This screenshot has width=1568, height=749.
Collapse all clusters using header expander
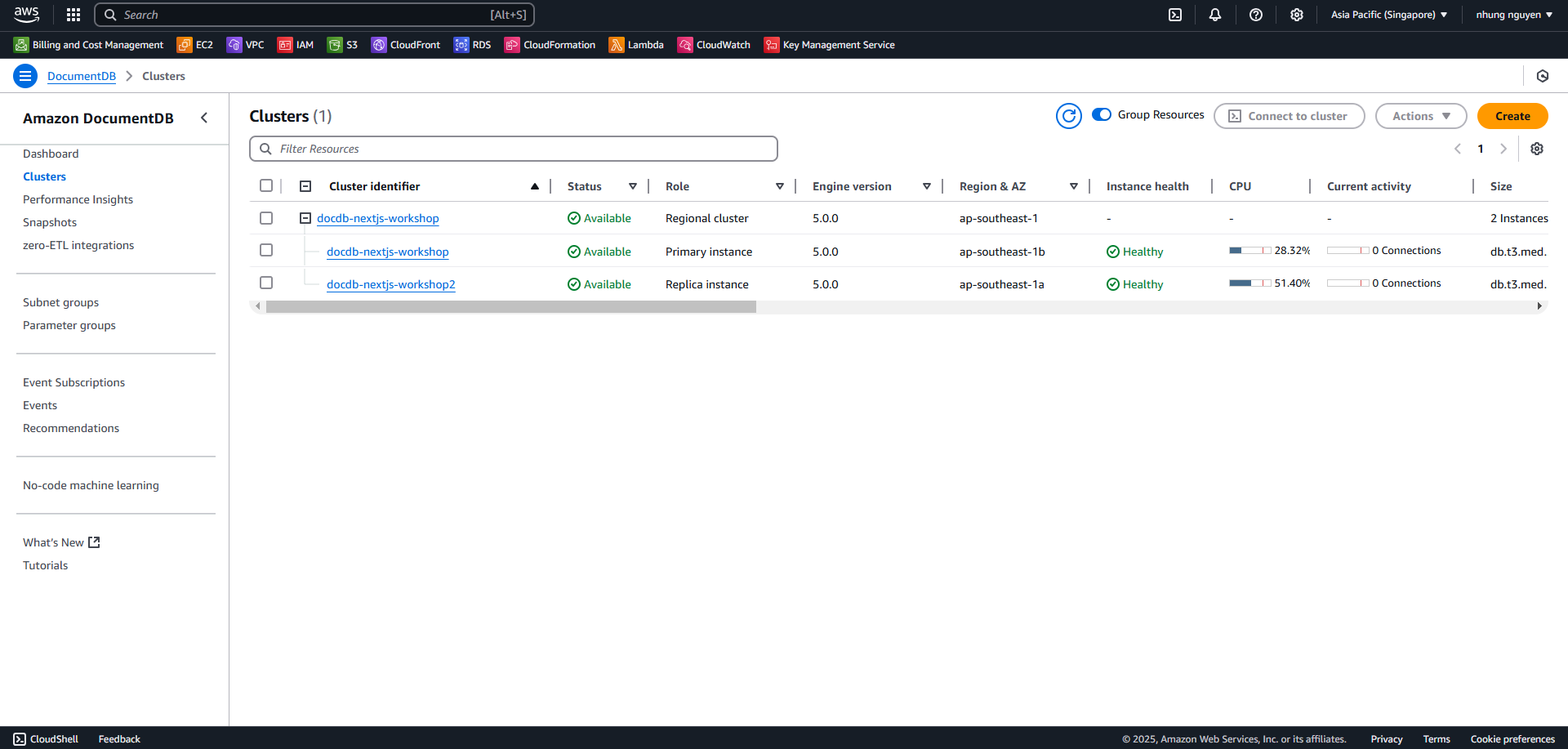coord(305,186)
